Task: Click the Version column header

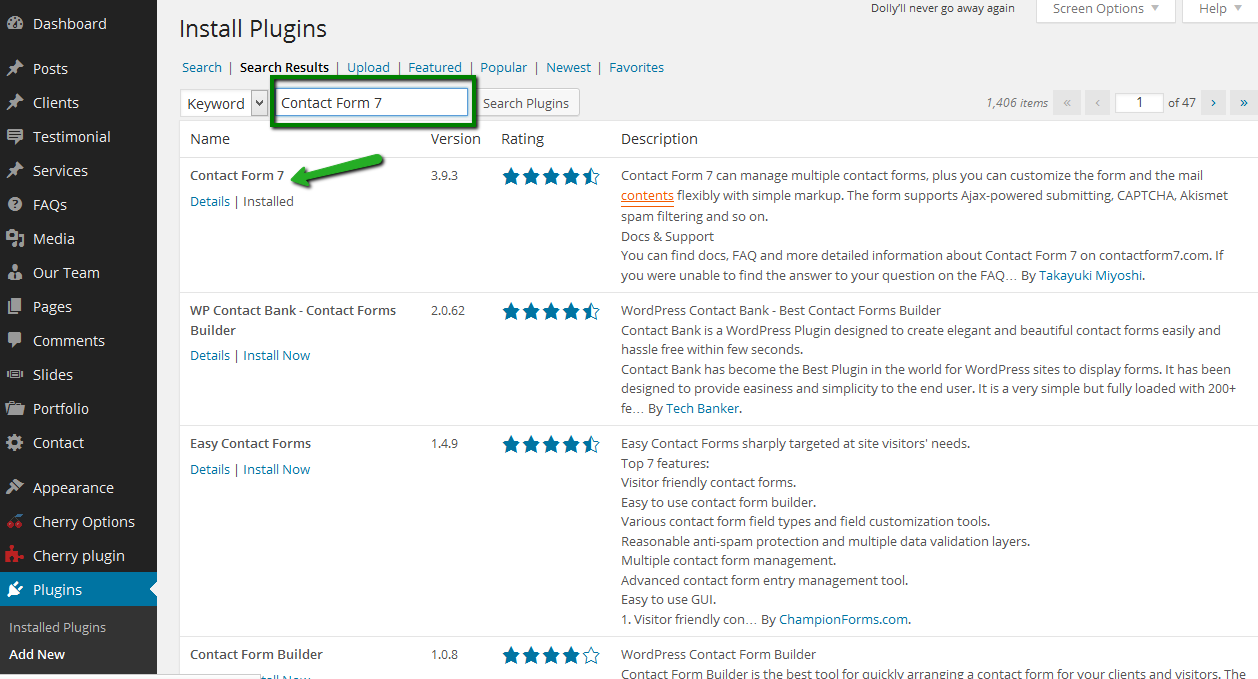Action: pyautogui.click(x=456, y=139)
